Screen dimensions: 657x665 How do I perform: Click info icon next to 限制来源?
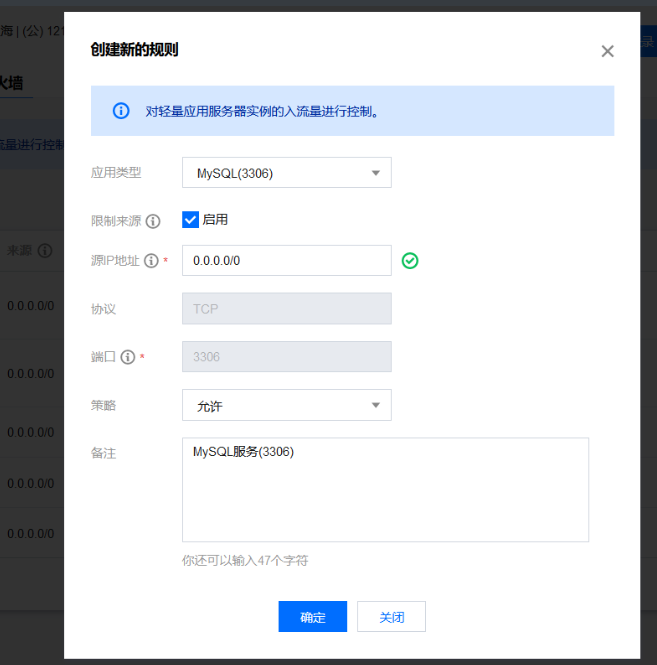tap(153, 221)
